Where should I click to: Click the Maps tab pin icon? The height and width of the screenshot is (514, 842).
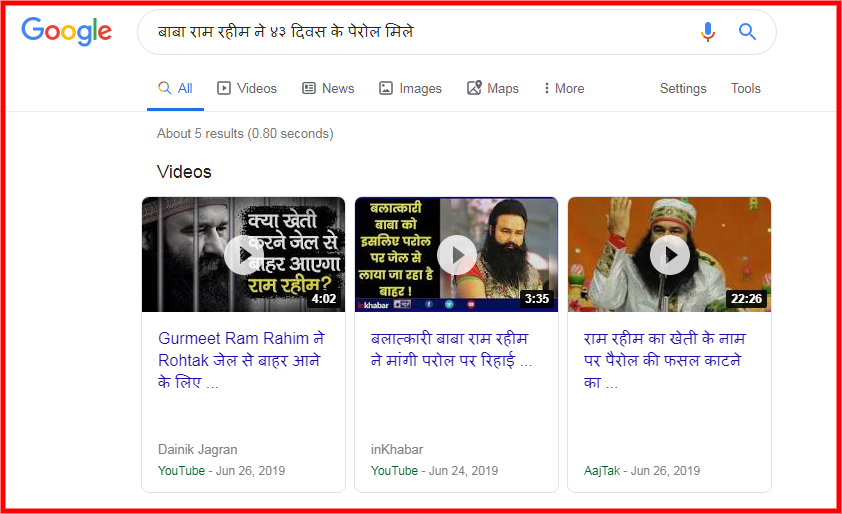point(474,88)
